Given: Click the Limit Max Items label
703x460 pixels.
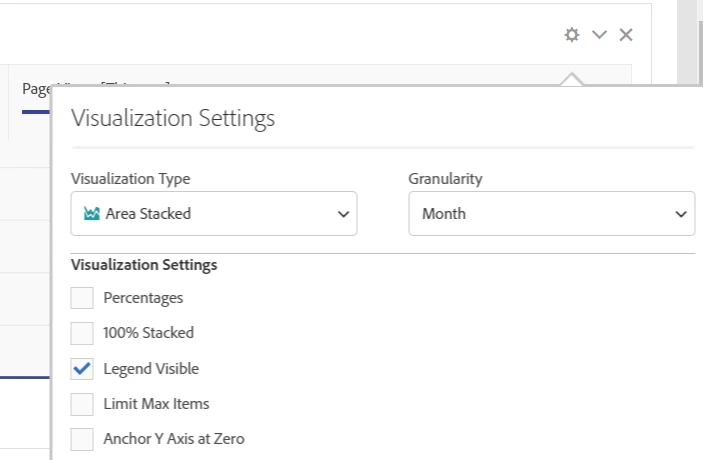Looking at the screenshot, I should click(156, 404).
